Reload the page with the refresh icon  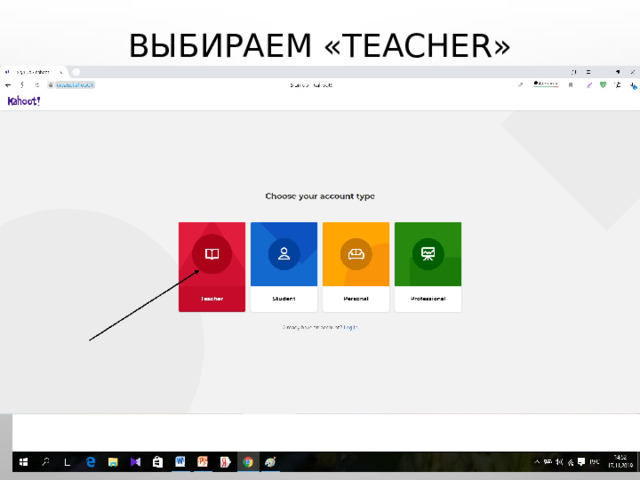(x=37, y=85)
